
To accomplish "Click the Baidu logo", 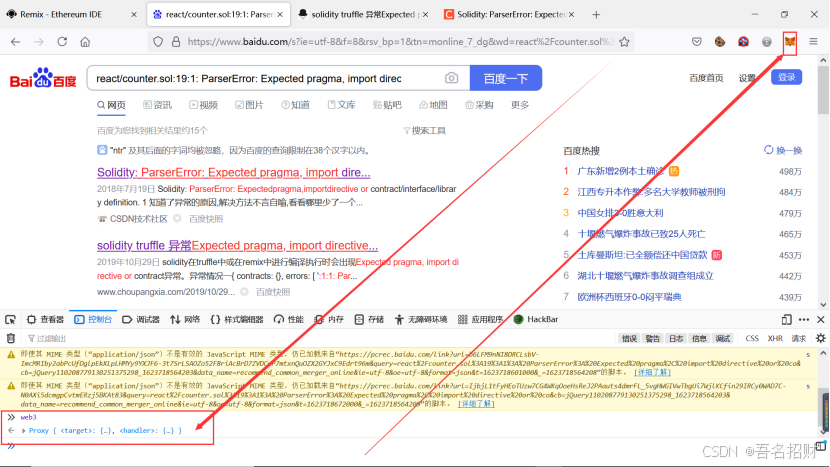I will click(x=43, y=78).
